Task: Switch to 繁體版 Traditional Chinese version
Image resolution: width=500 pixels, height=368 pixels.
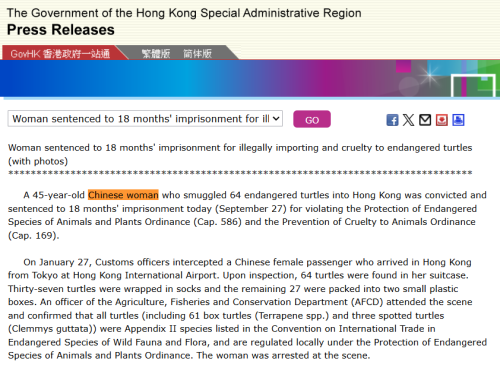Action: (156, 54)
